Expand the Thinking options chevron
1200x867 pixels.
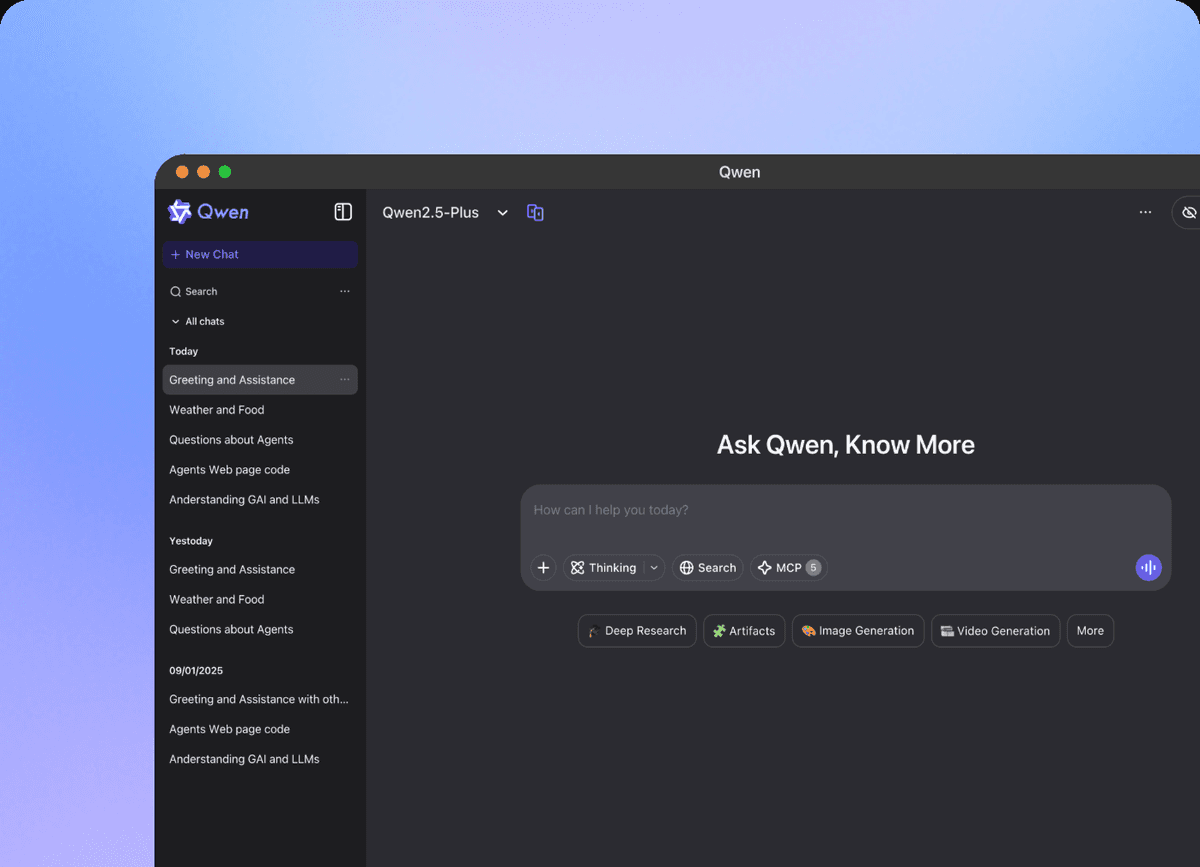point(654,568)
